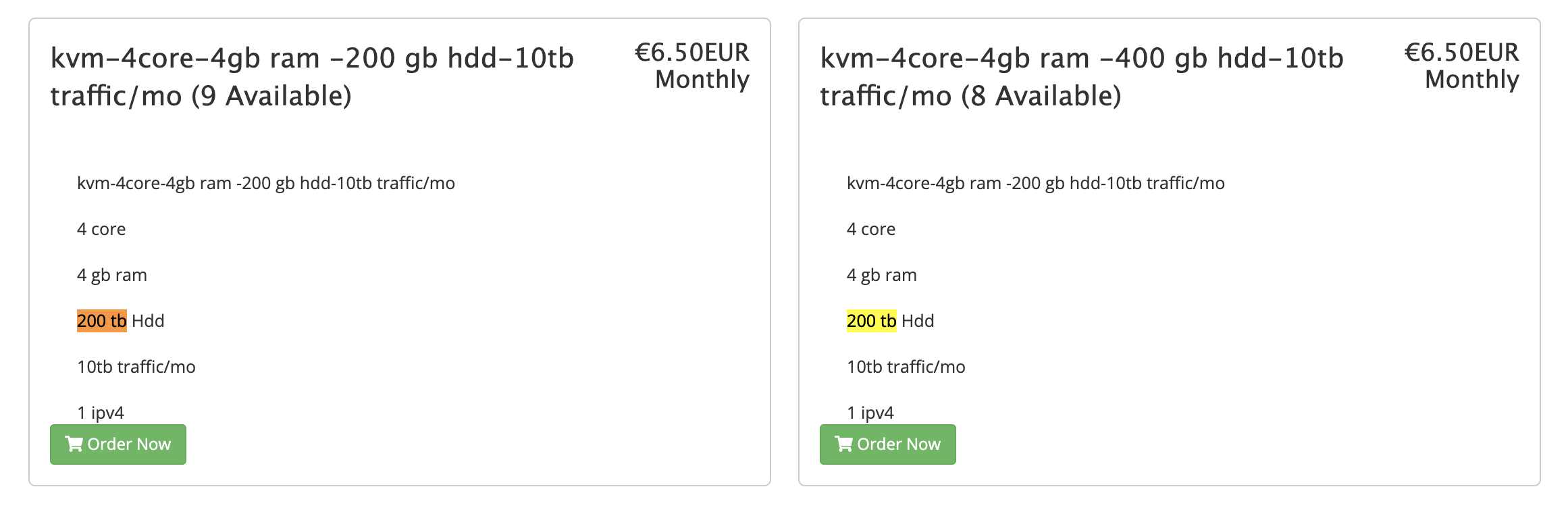This screenshot has width=1568, height=512.
Task: Click "4 gb ram" spec in the left card
Action: (x=112, y=275)
